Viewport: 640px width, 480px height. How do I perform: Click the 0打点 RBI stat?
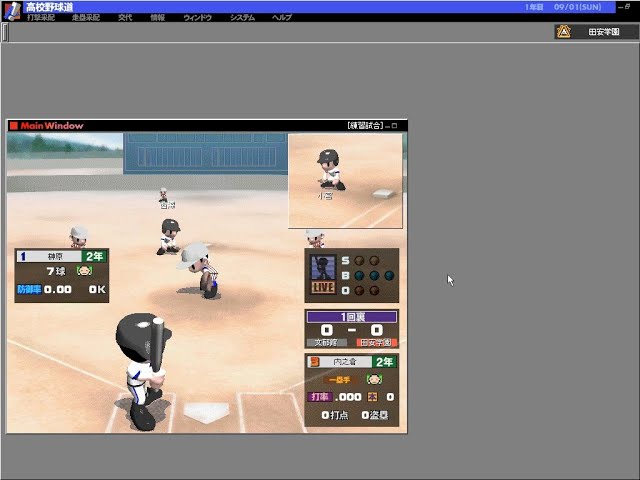click(x=335, y=415)
